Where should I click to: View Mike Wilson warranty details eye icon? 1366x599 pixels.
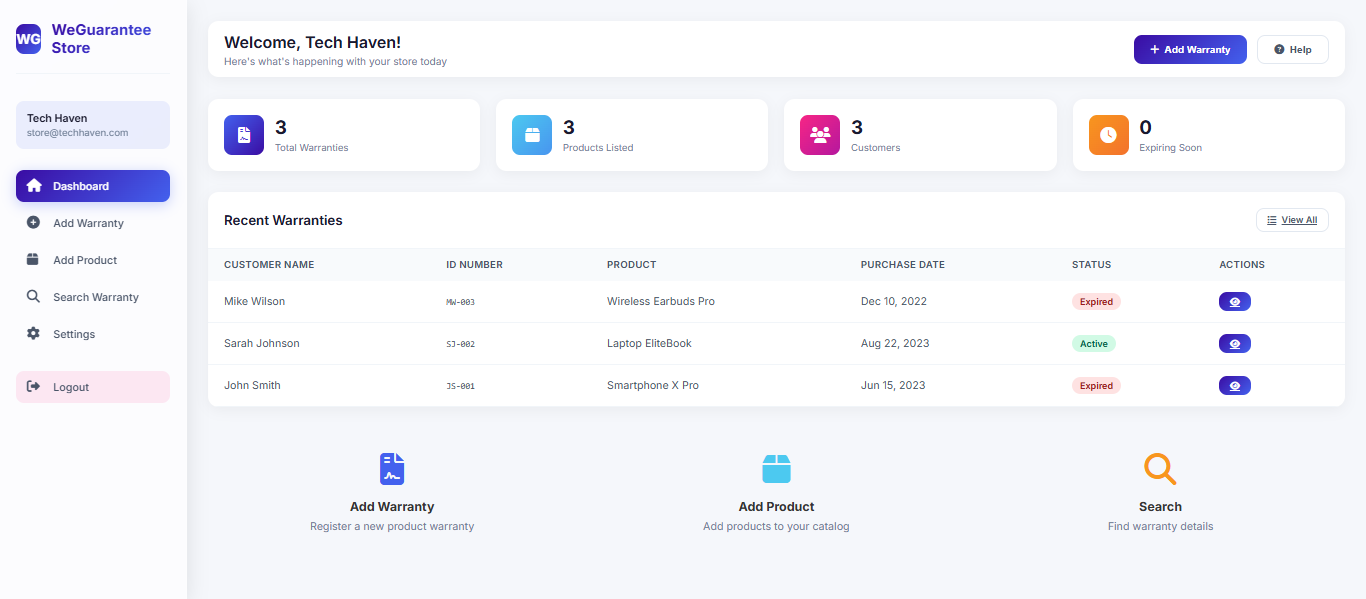(1235, 301)
